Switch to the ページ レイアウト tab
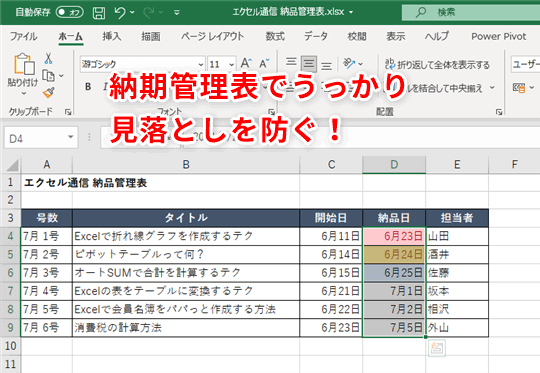The width and height of the screenshot is (540, 373). (212, 36)
